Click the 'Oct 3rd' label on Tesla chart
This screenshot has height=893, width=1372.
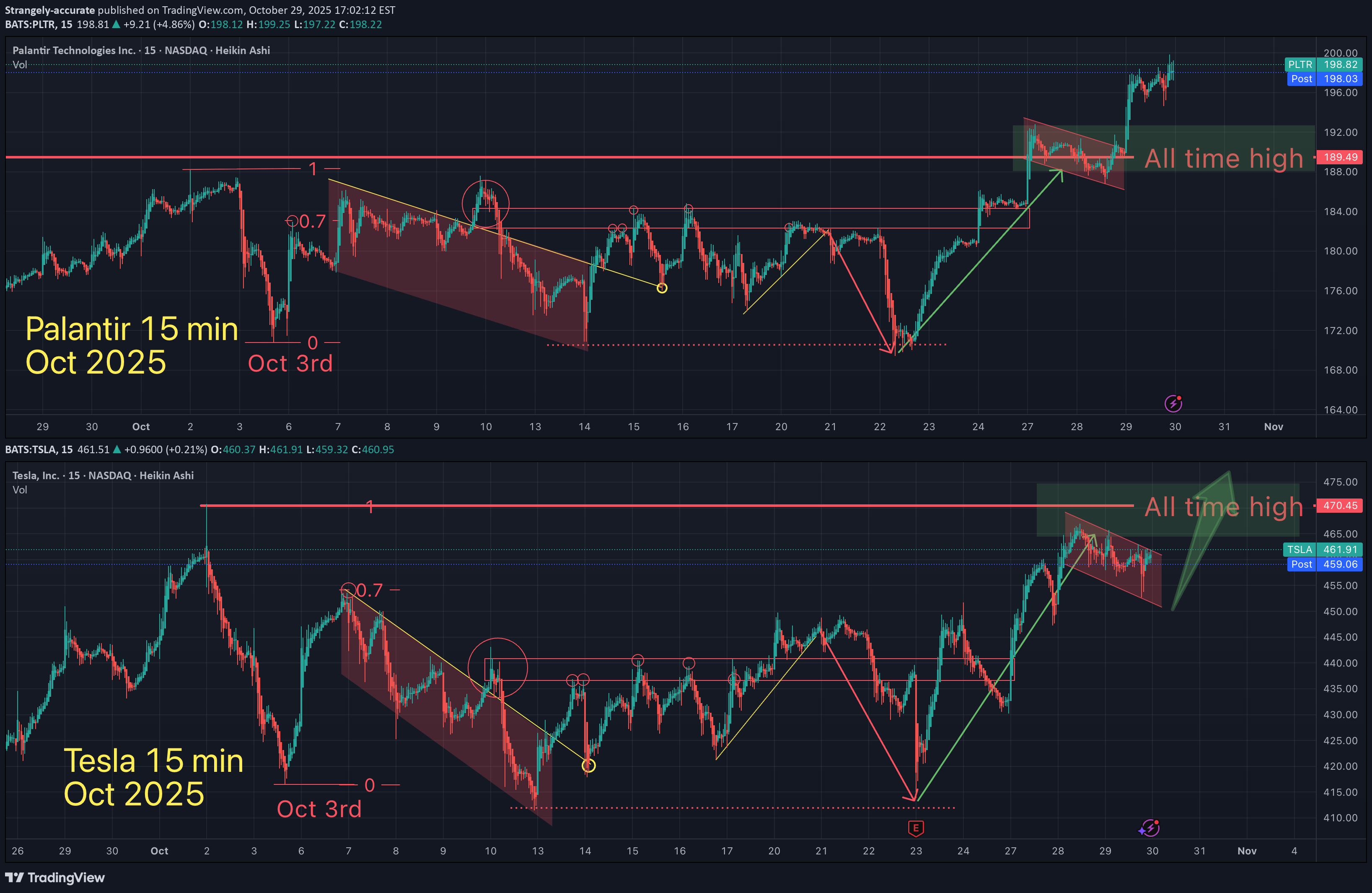[x=319, y=809]
